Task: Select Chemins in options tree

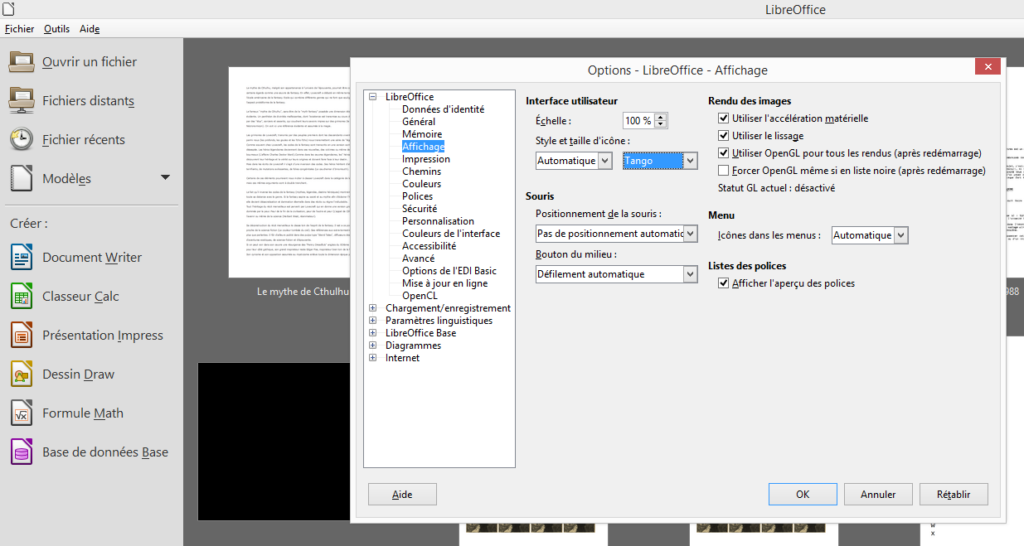Action: (421, 171)
